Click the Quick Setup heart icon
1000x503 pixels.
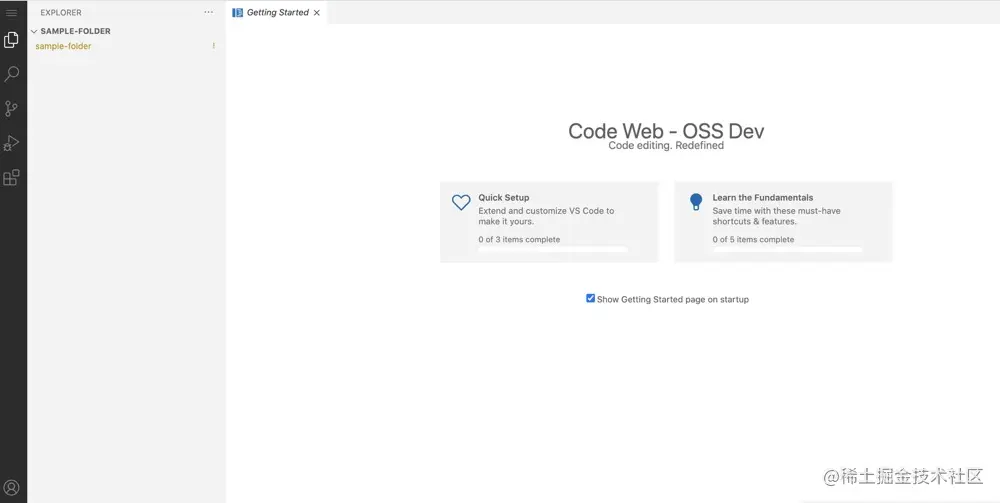point(461,202)
